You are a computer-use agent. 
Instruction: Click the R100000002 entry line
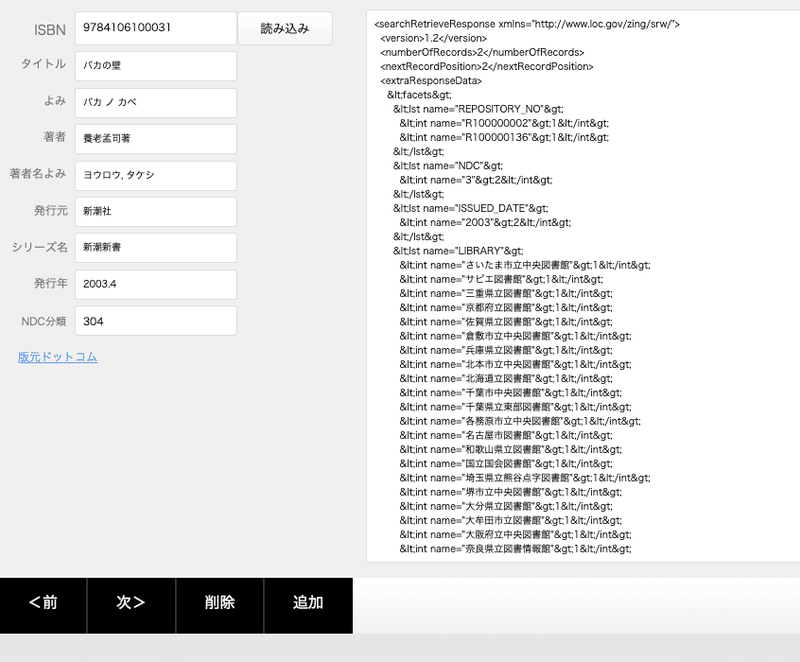point(504,123)
